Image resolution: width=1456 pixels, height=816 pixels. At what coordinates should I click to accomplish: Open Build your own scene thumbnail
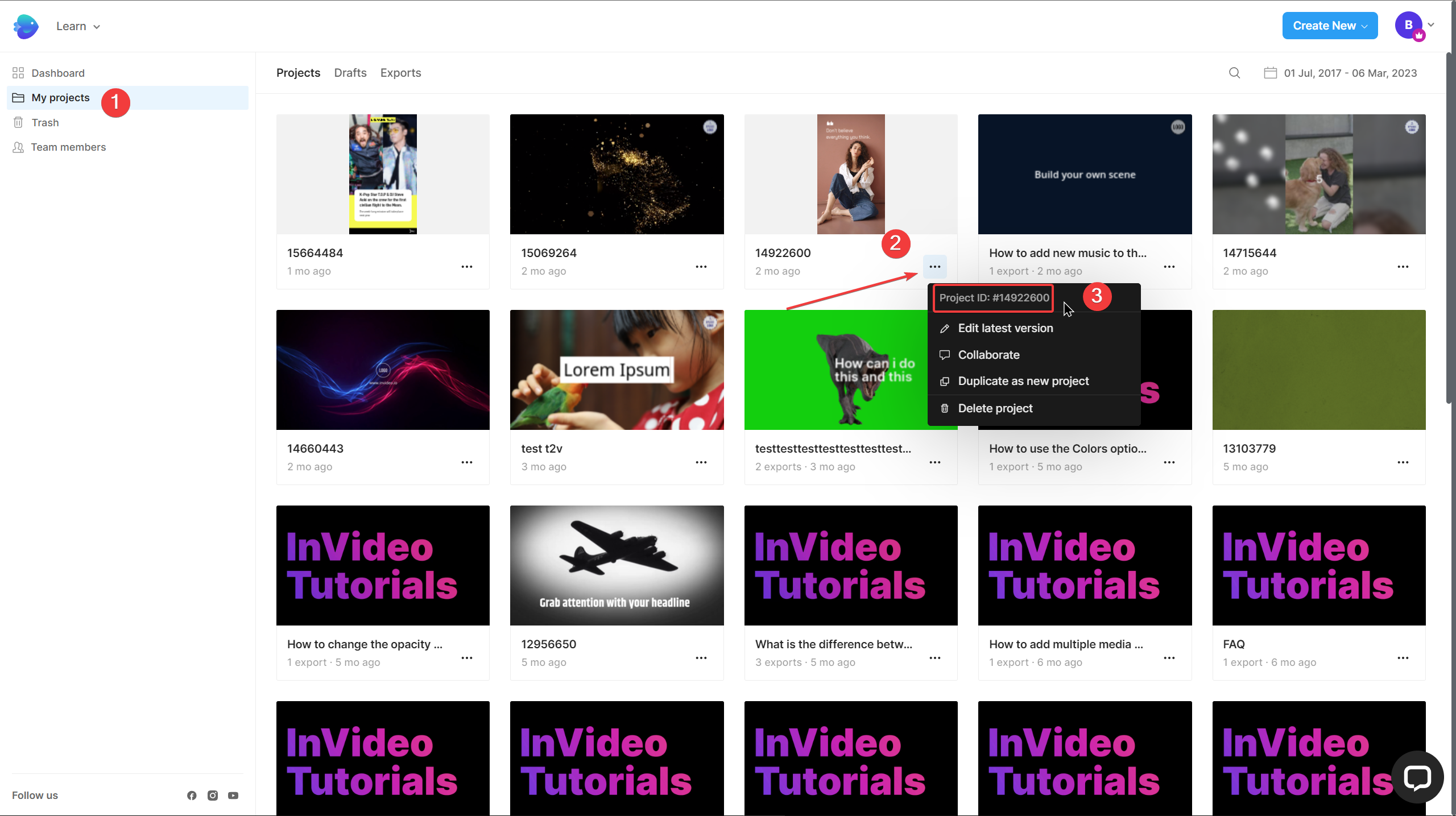[x=1085, y=174]
